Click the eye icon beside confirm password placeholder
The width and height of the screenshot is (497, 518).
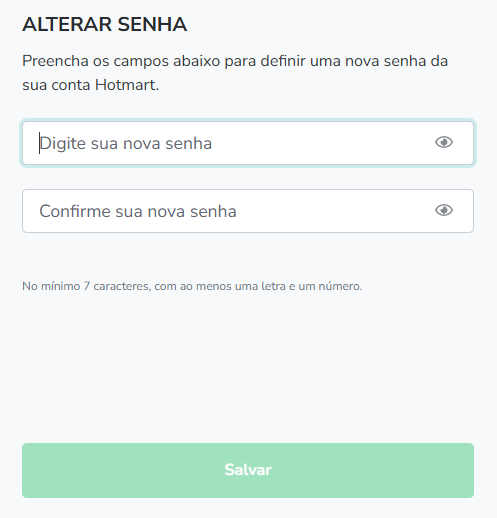tap(444, 210)
